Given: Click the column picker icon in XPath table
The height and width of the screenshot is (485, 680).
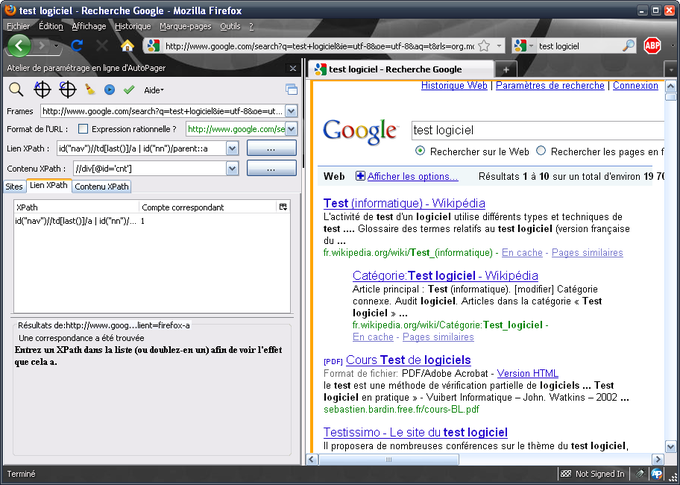Looking at the screenshot, I should [283, 207].
